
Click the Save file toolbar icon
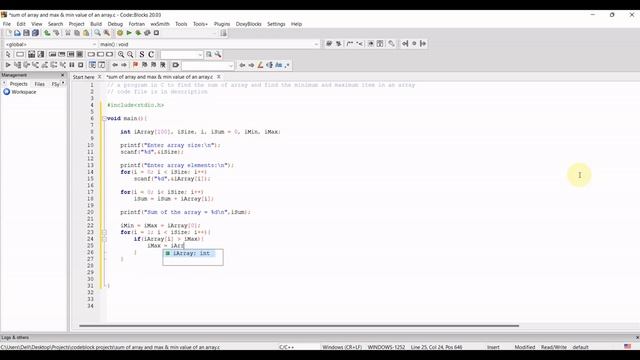point(26,33)
